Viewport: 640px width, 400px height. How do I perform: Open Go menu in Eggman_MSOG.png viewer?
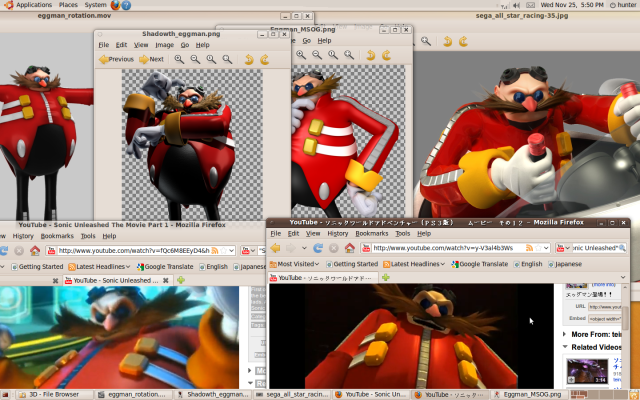pyautogui.click(x=307, y=40)
